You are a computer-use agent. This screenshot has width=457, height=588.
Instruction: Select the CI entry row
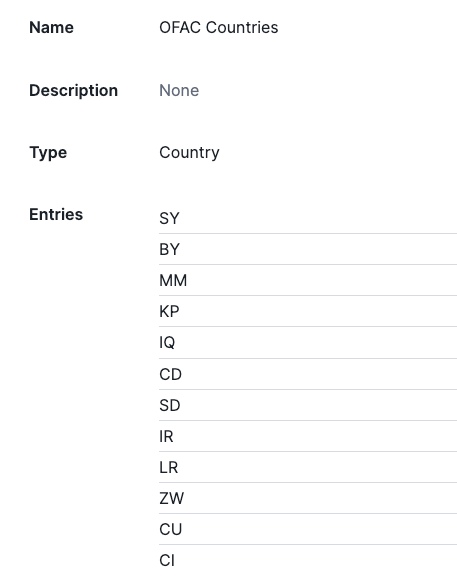308,561
